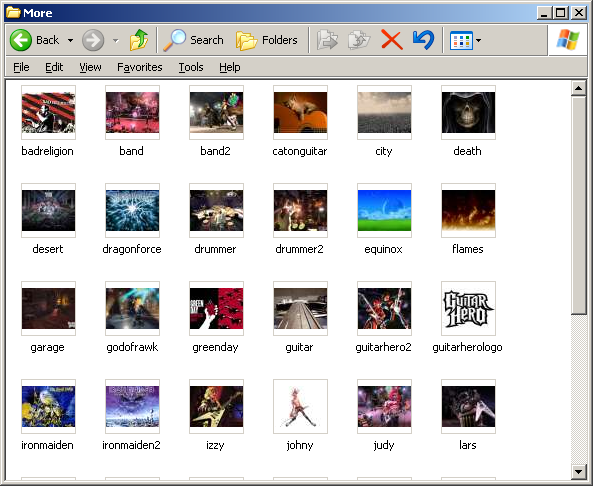This screenshot has width=593, height=486.
Task: Select the guitarherologo thumbnail
Action: (468, 308)
